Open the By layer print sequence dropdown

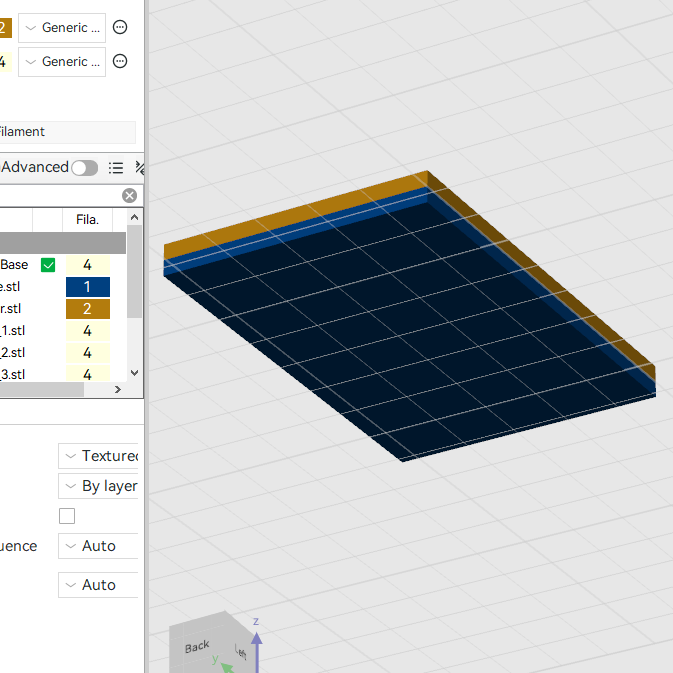point(98,486)
